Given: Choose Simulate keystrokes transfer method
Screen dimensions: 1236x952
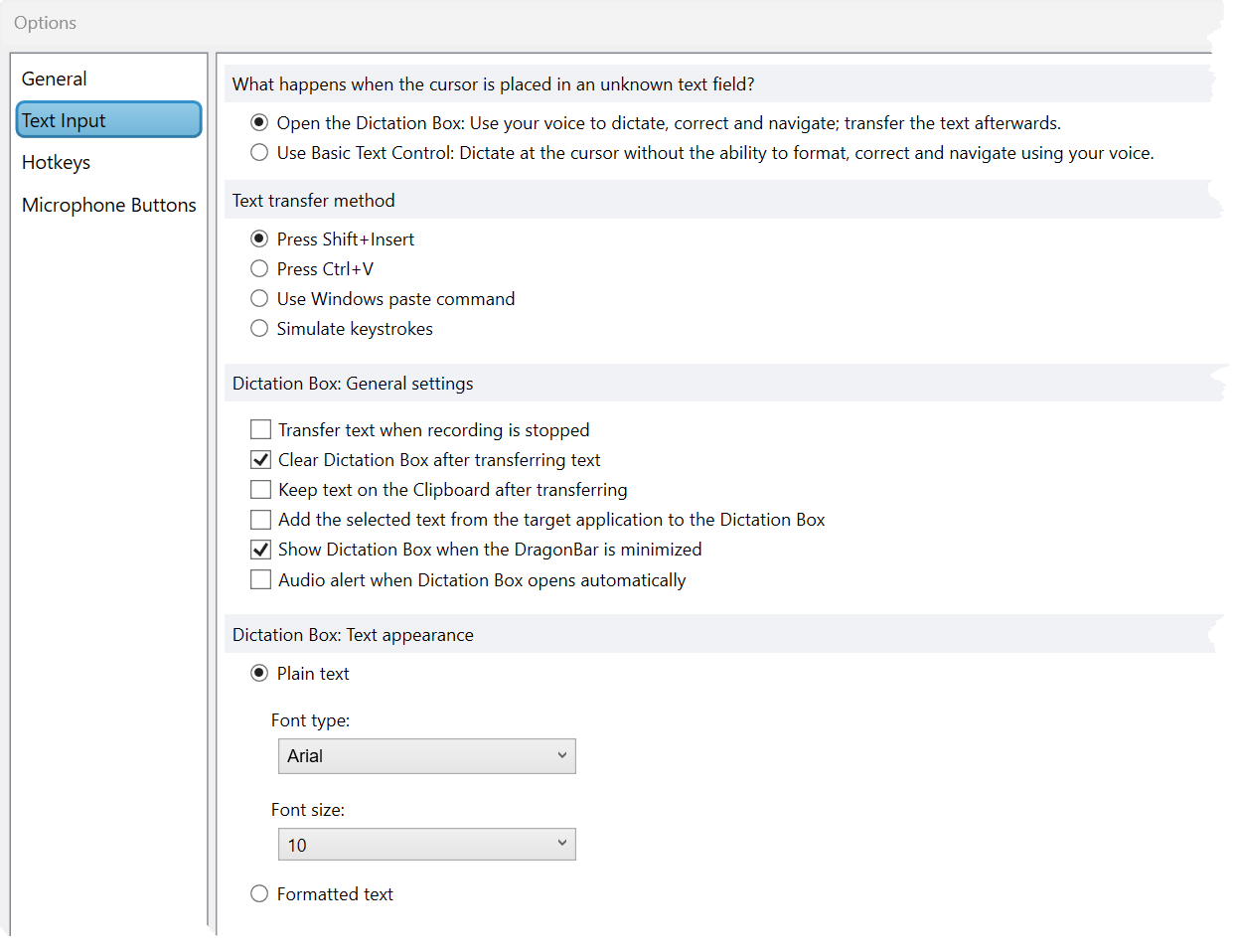Looking at the screenshot, I should [x=259, y=329].
